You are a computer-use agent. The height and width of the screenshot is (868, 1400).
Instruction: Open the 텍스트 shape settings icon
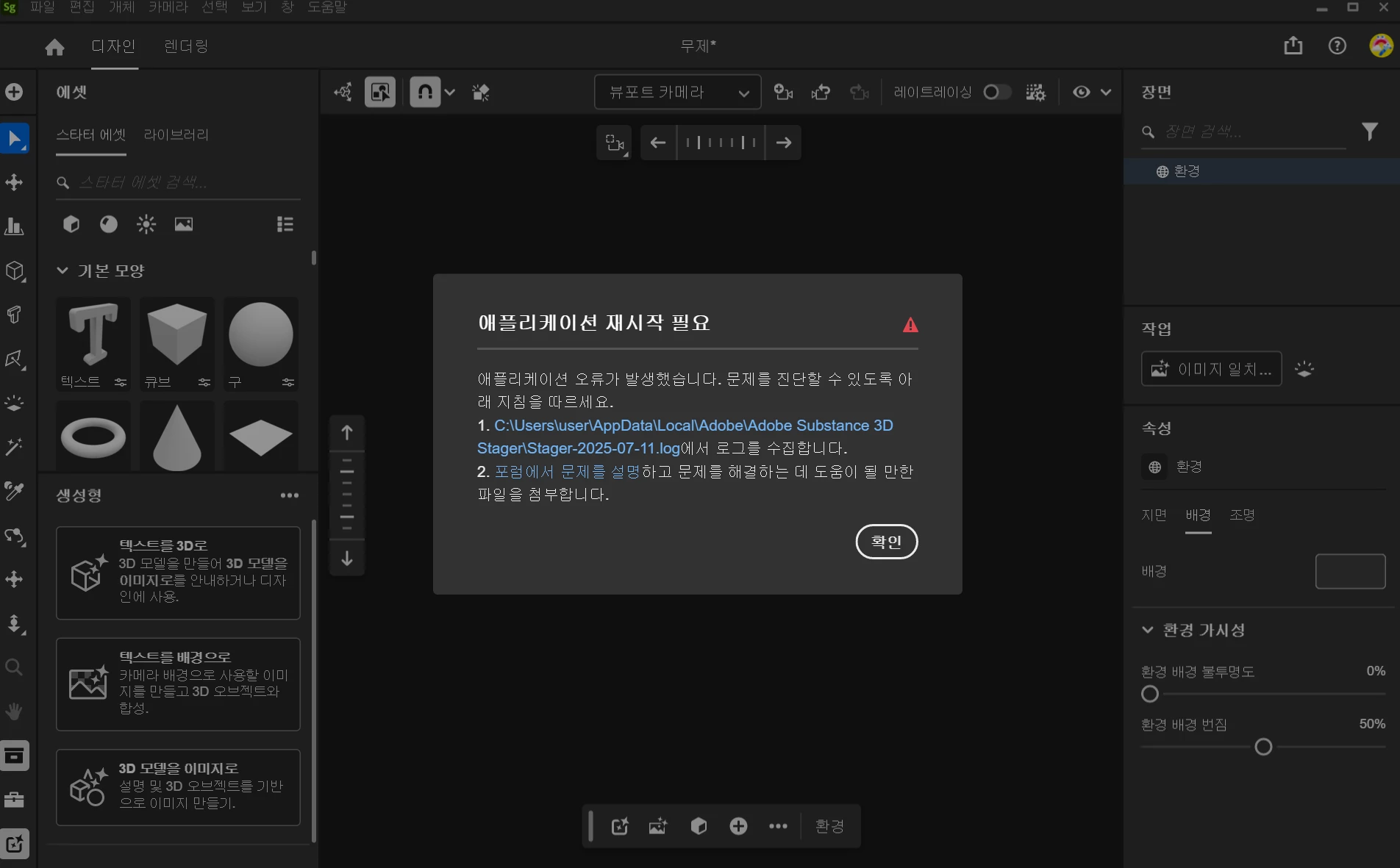tap(121, 382)
